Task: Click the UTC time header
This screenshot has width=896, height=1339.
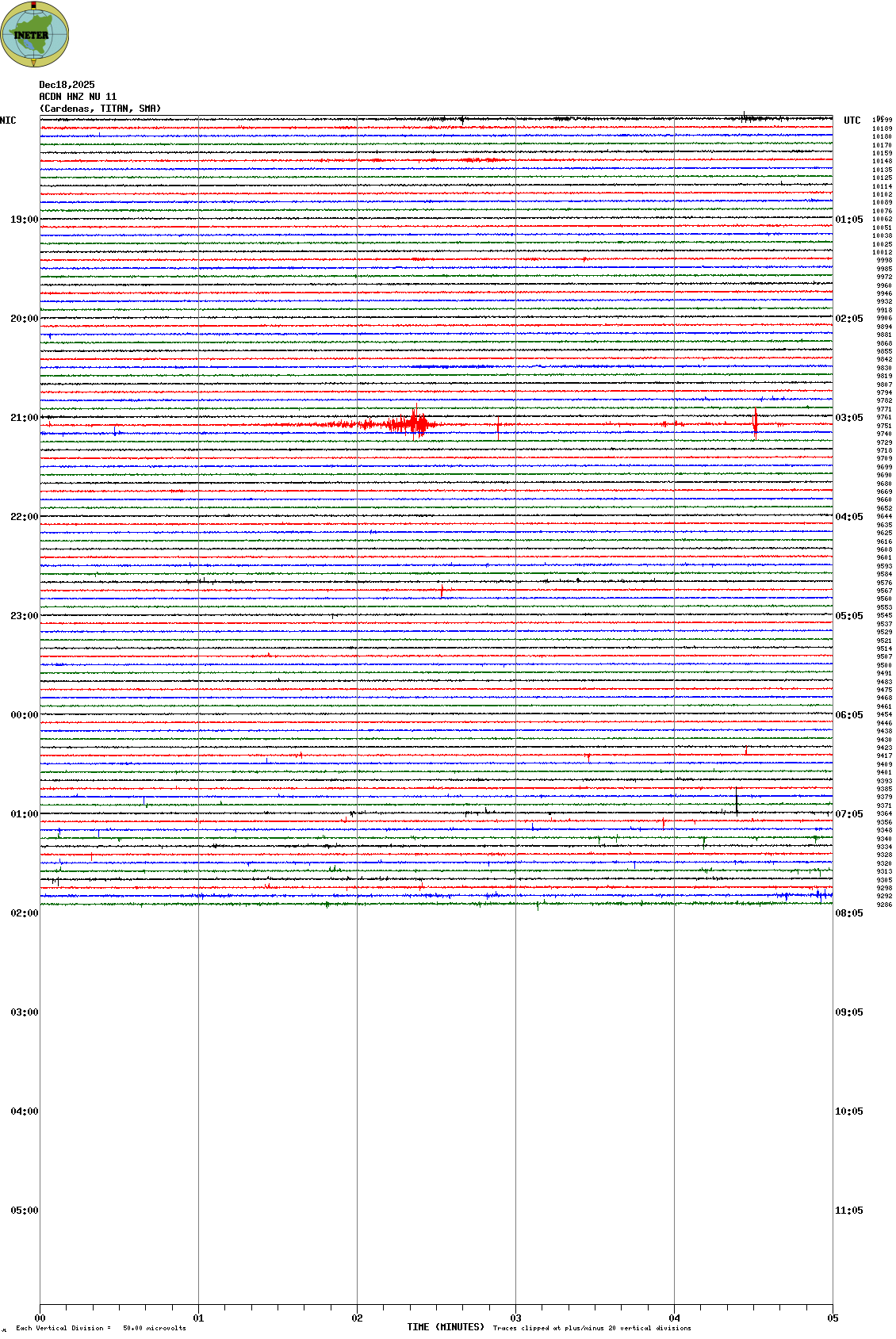Action: [x=852, y=121]
